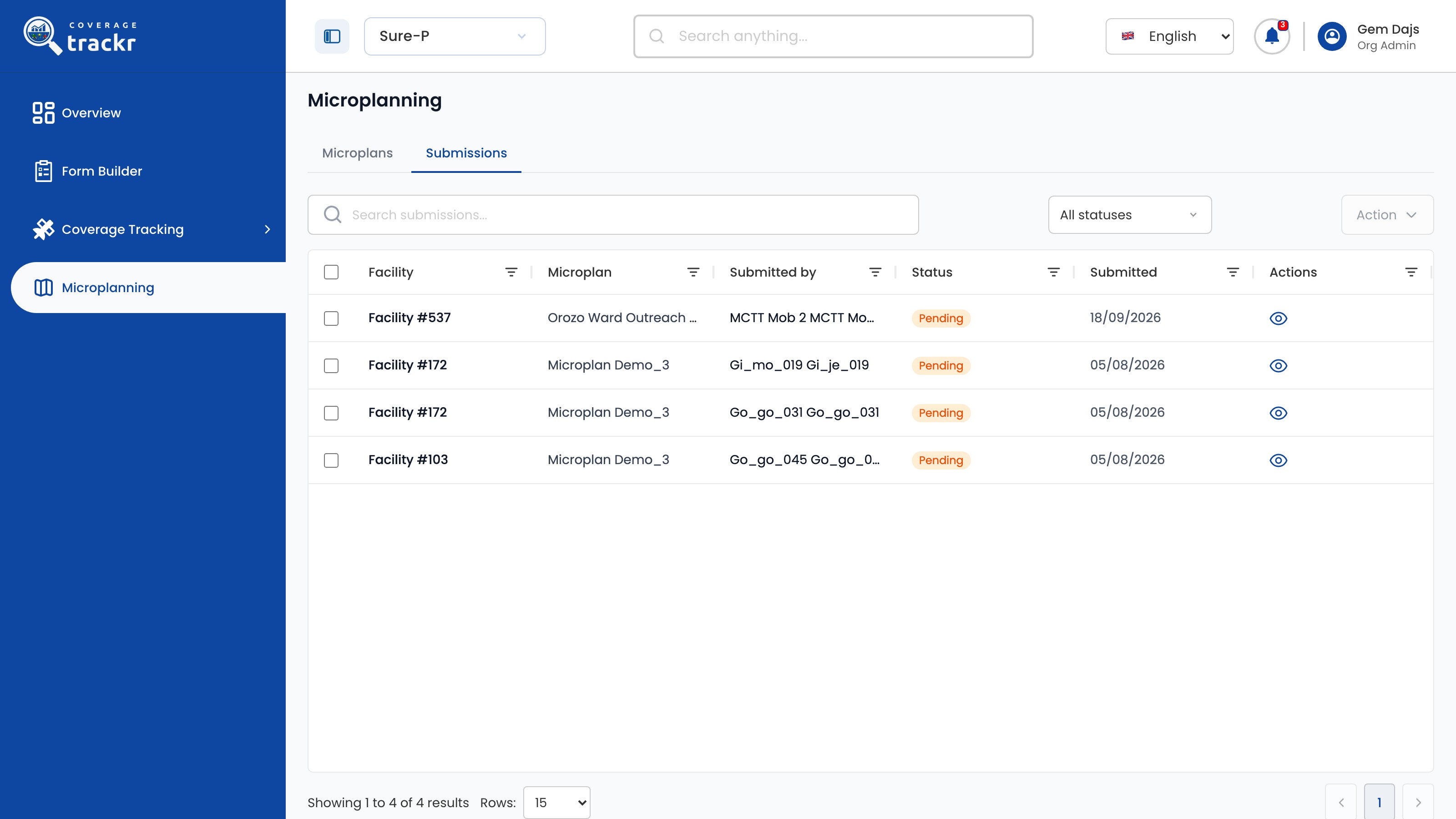Viewport: 1456px width, 819px height.
Task: Click the Gi_mo_019 Gi_je_019 submitter cell
Action: click(x=799, y=365)
